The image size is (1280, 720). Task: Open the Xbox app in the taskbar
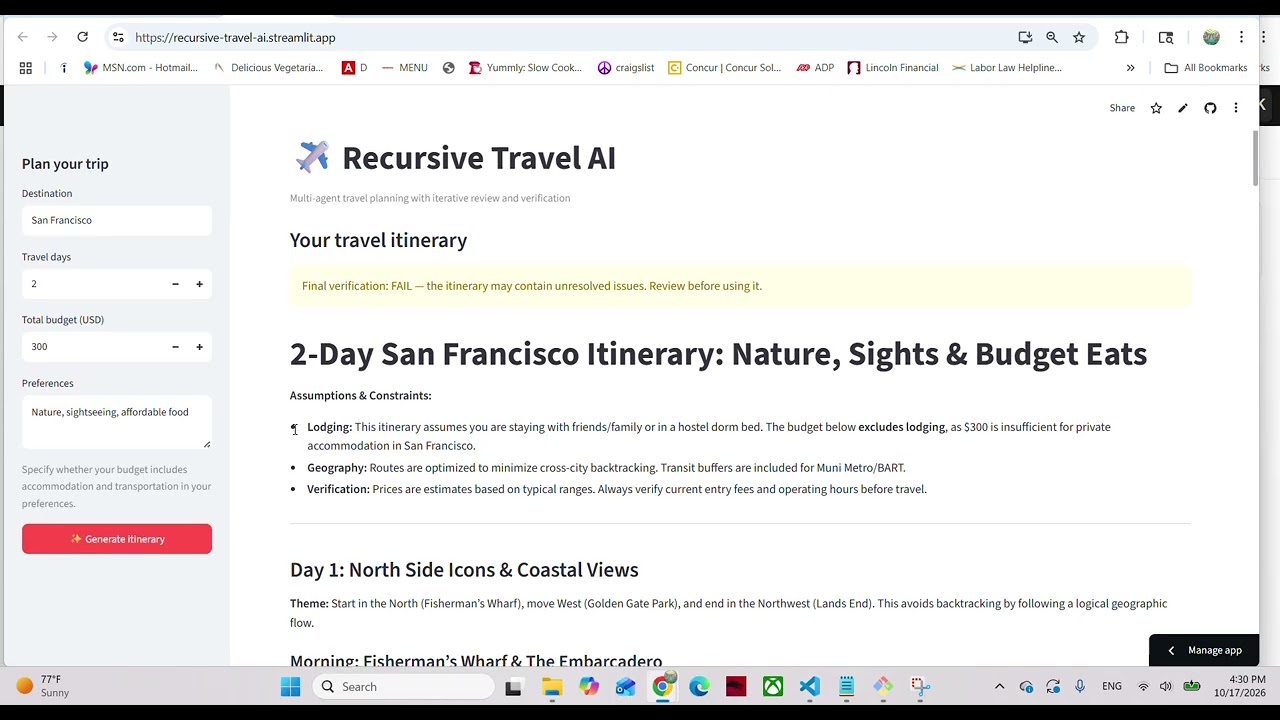pyautogui.click(x=773, y=687)
